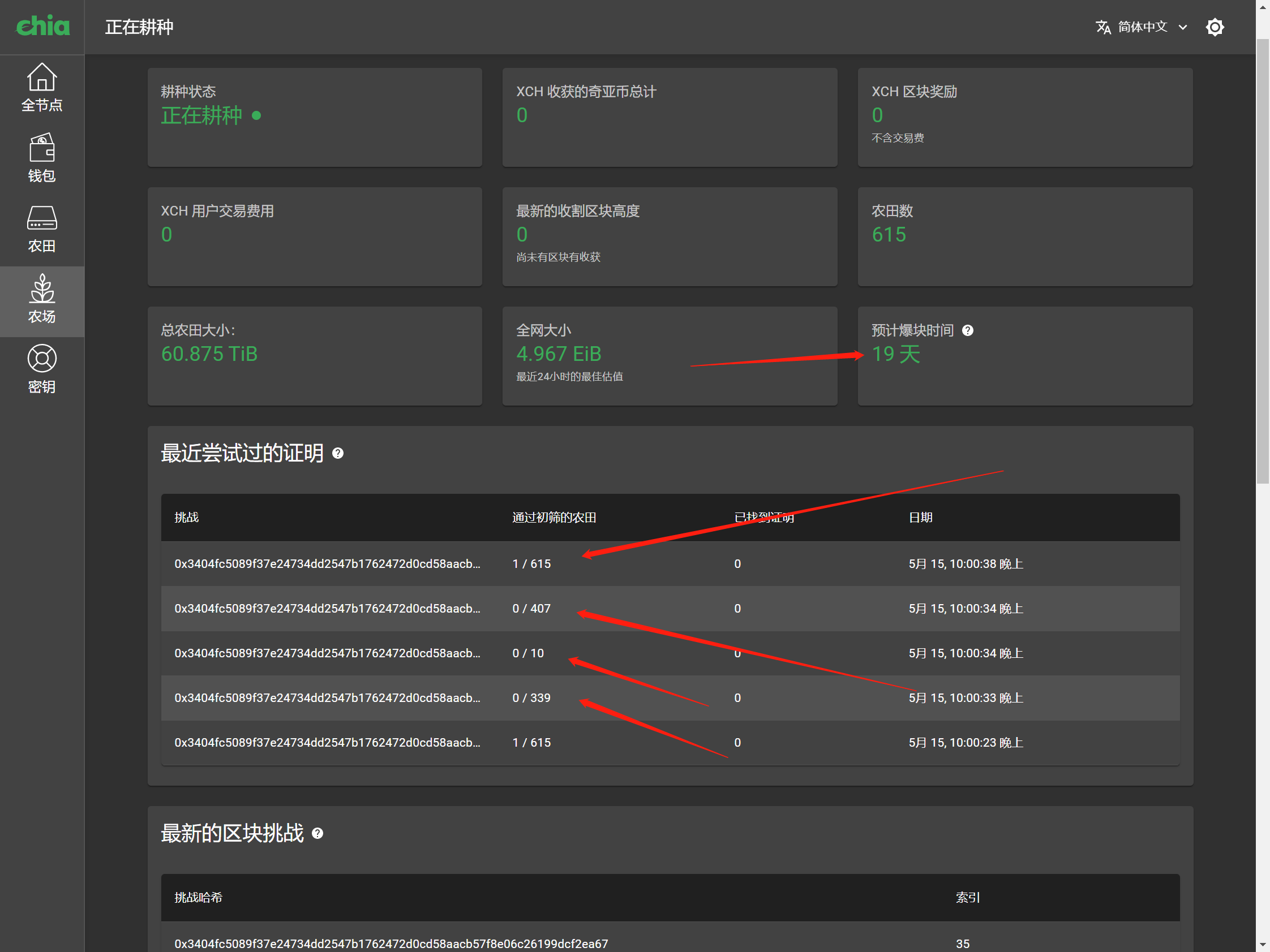Click the XCH 用户交易费用 card title
Viewport: 1270px width, 952px height.
click(x=217, y=211)
